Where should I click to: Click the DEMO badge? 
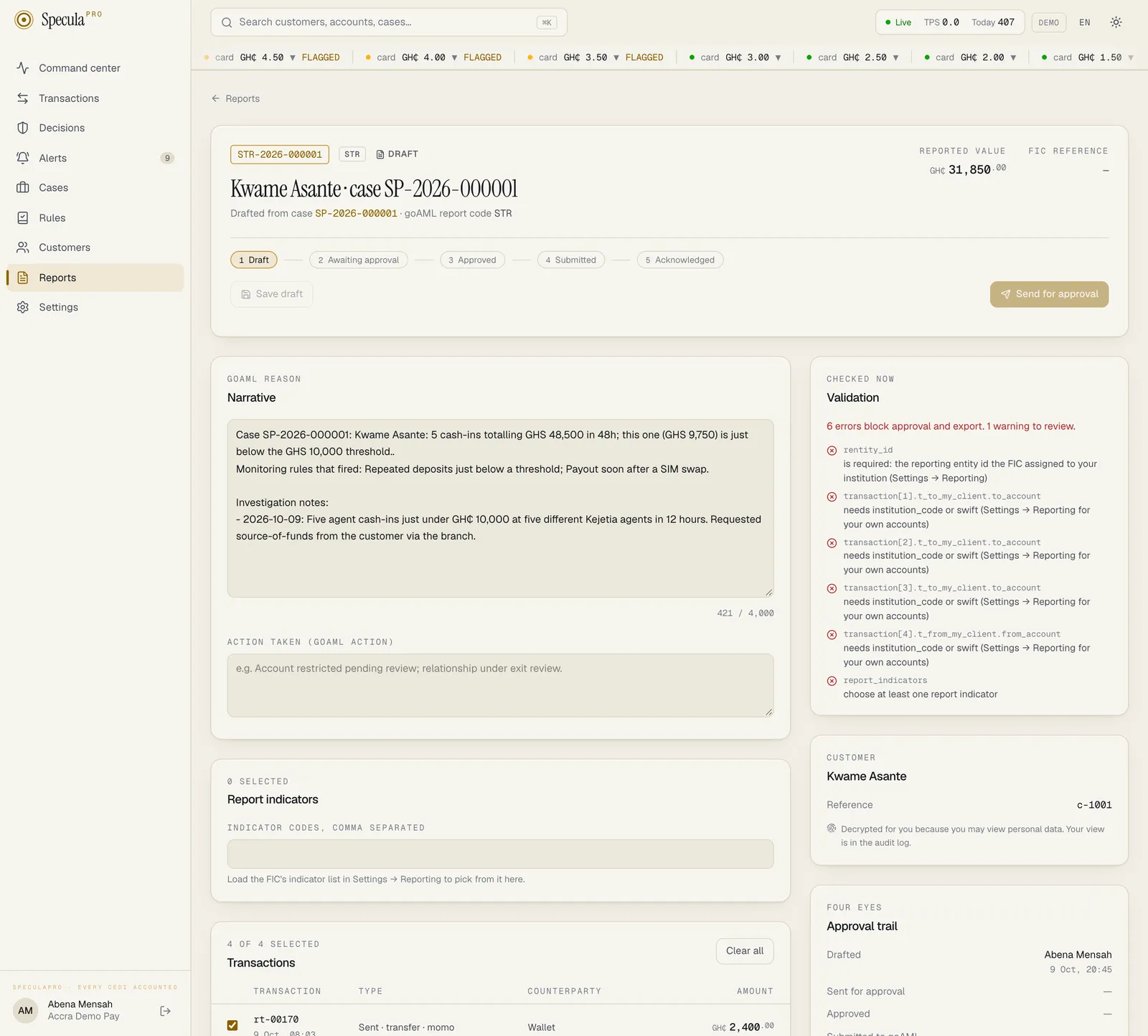pyautogui.click(x=1049, y=22)
